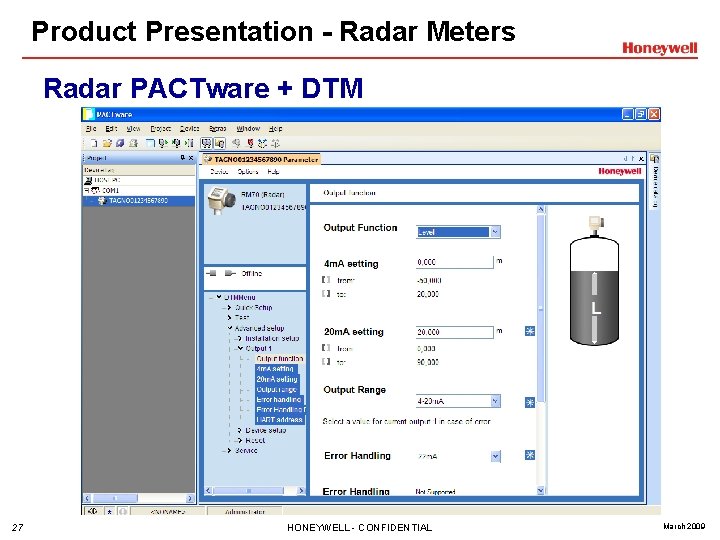Open the Window menu
The image size is (720, 540).
pos(248,129)
